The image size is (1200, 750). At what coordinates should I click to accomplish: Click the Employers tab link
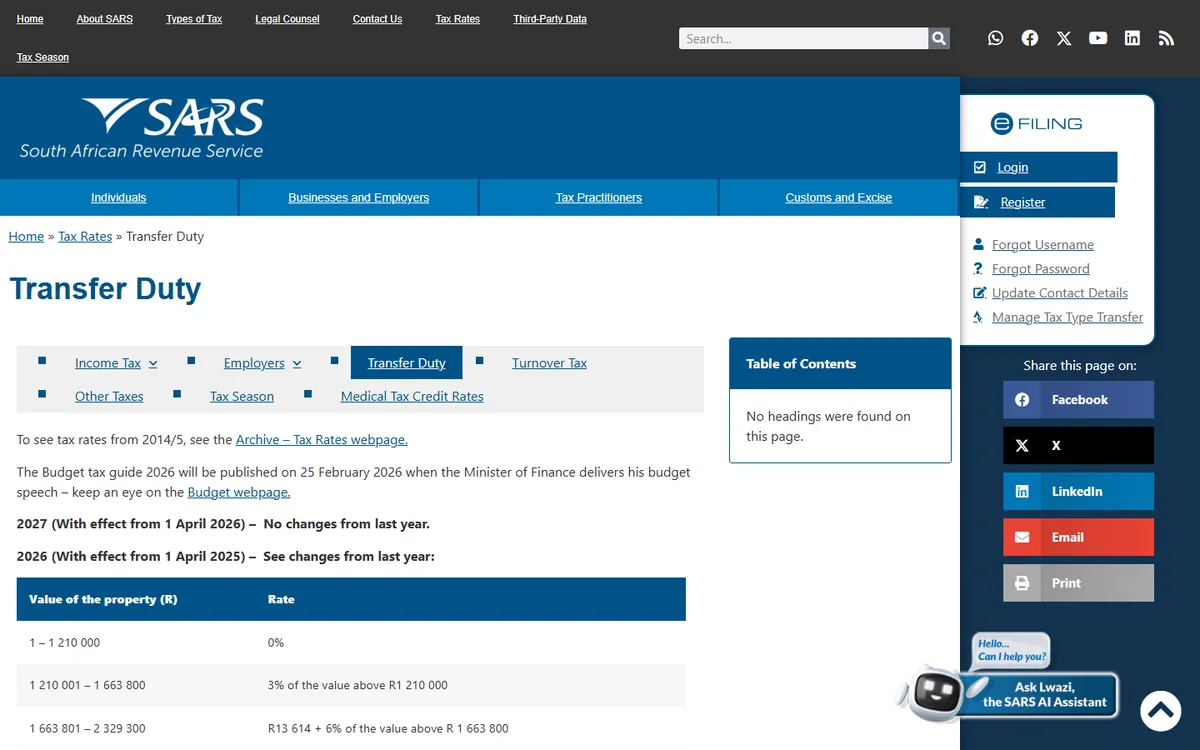tap(254, 363)
